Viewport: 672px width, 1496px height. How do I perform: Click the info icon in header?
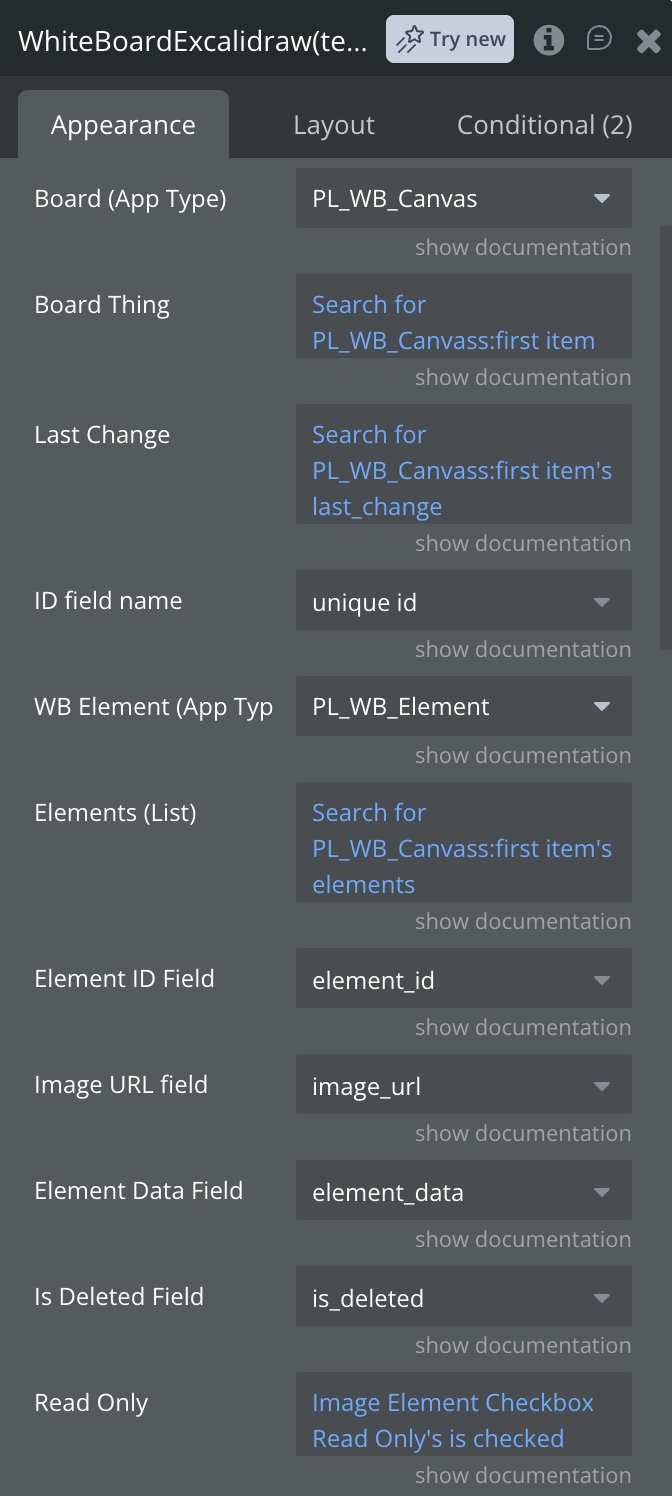[548, 40]
